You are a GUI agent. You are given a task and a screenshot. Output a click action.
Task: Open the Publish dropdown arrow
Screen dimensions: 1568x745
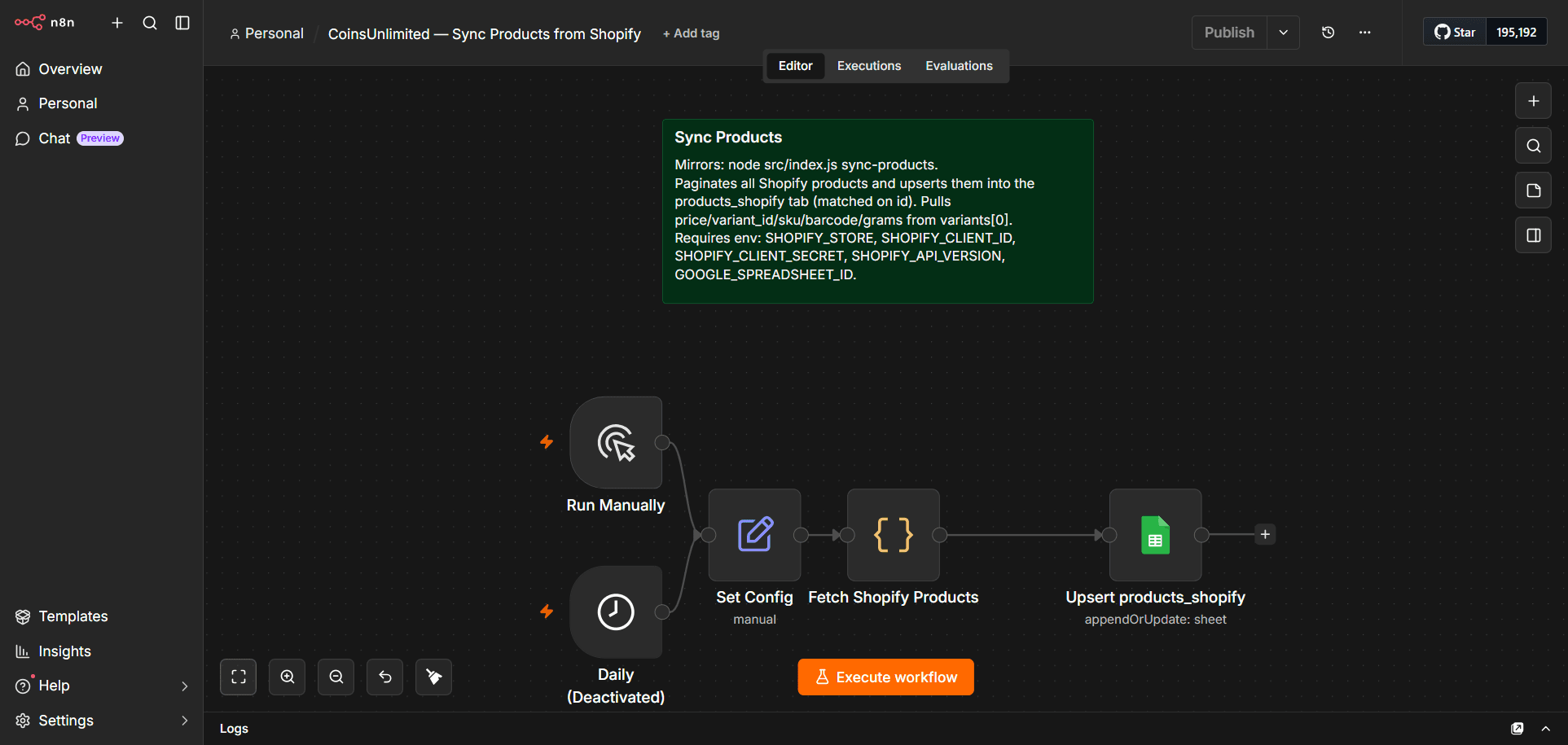(x=1284, y=33)
